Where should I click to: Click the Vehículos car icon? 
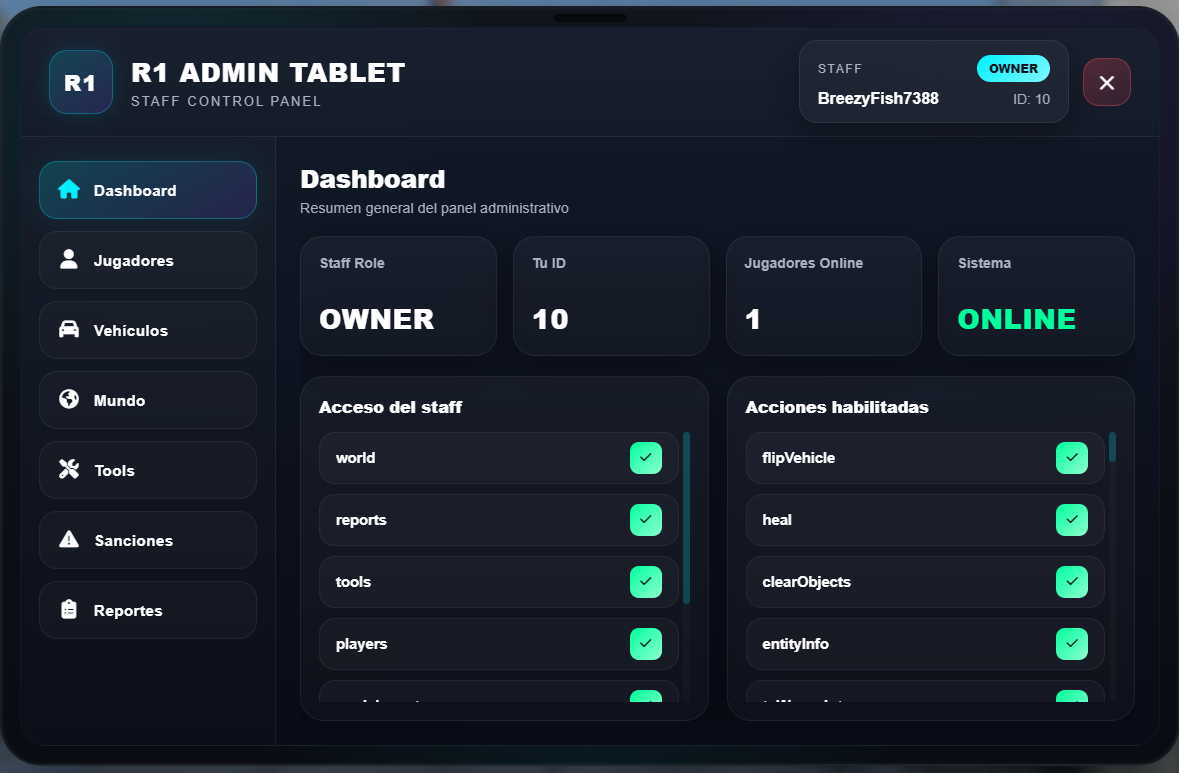click(x=69, y=329)
